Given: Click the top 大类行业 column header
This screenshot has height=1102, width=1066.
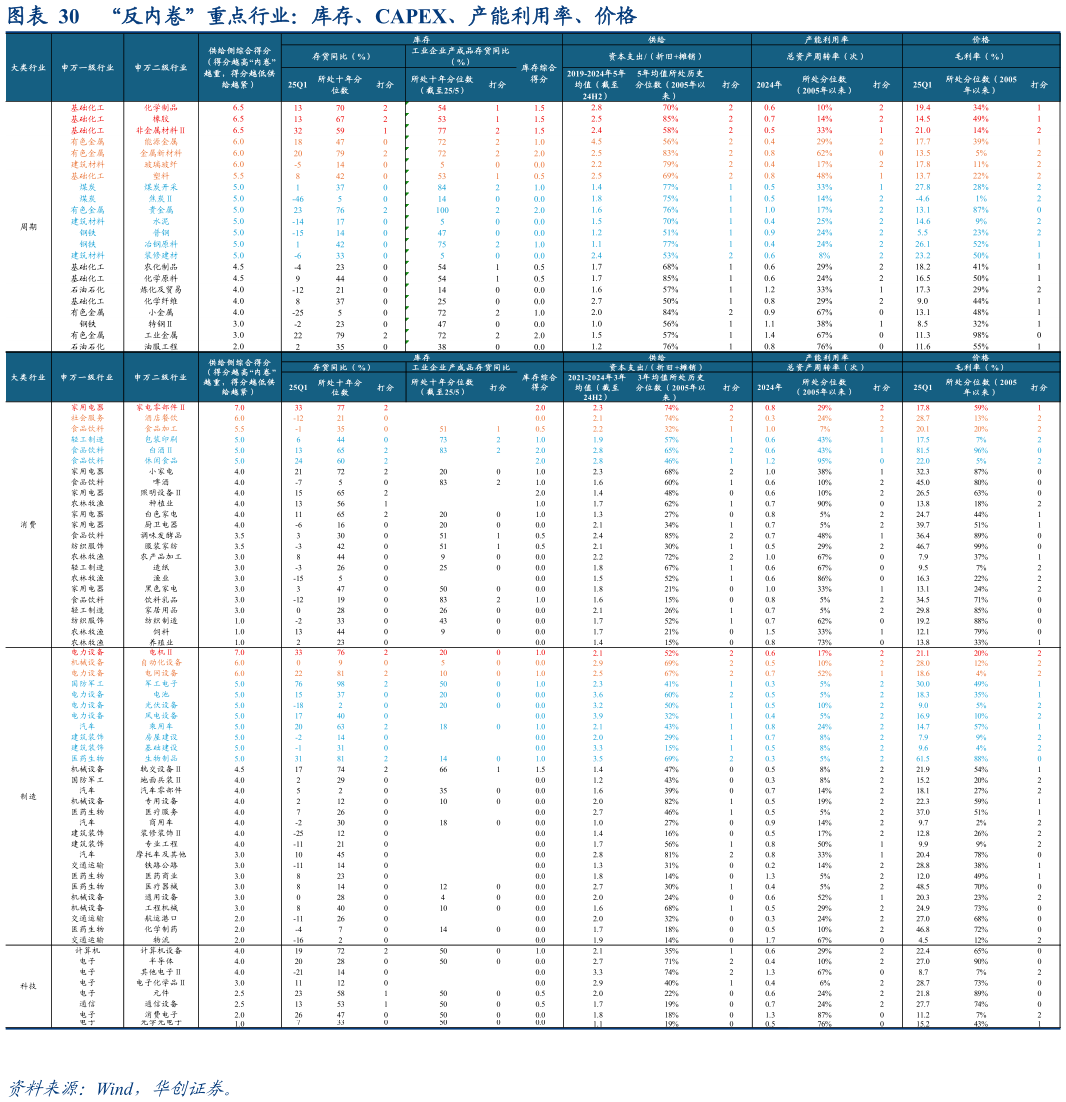Looking at the screenshot, I should point(28,68).
